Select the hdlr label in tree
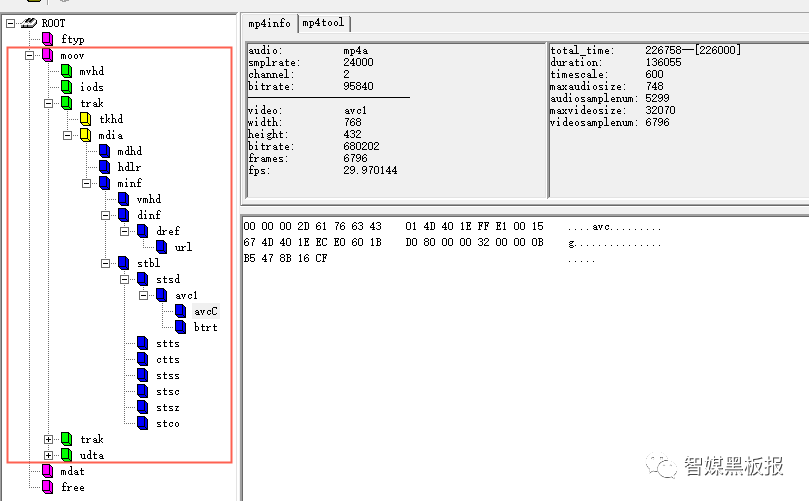 [x=129, y=167]
